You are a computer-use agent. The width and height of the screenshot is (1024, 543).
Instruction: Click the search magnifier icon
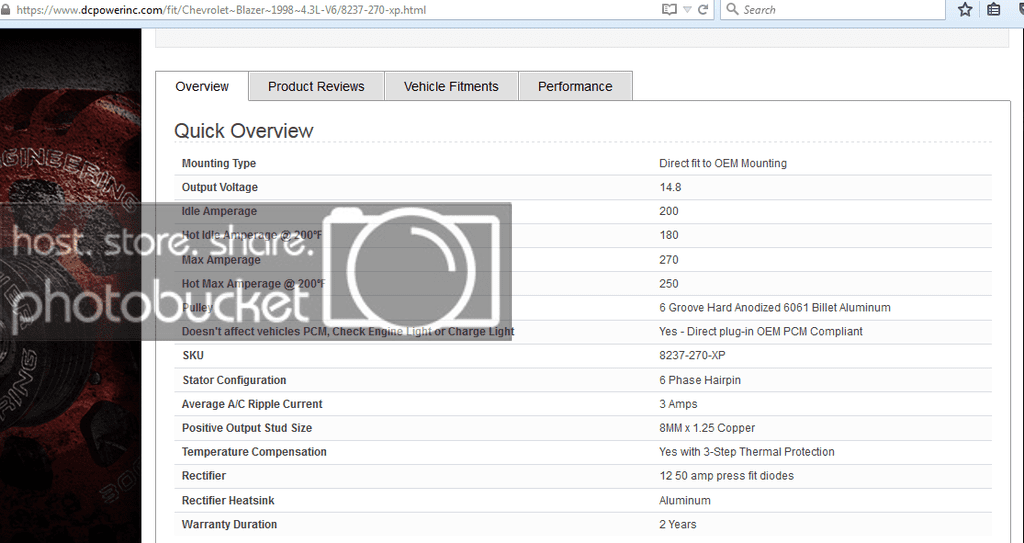pyautogui.click(x=732, y=9)
